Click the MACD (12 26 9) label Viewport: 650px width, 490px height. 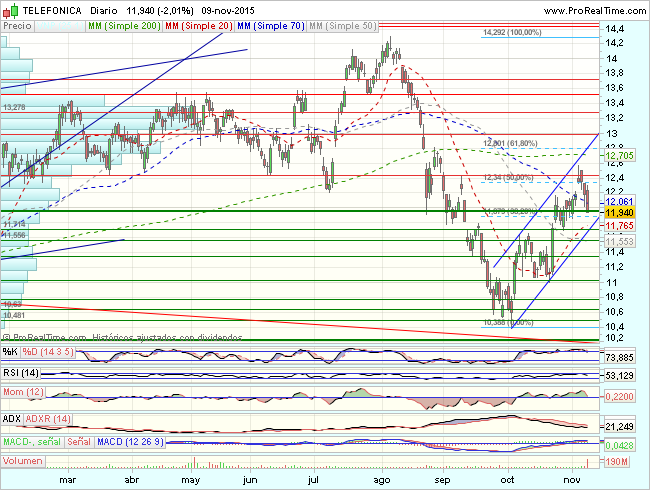coord(130,442)
